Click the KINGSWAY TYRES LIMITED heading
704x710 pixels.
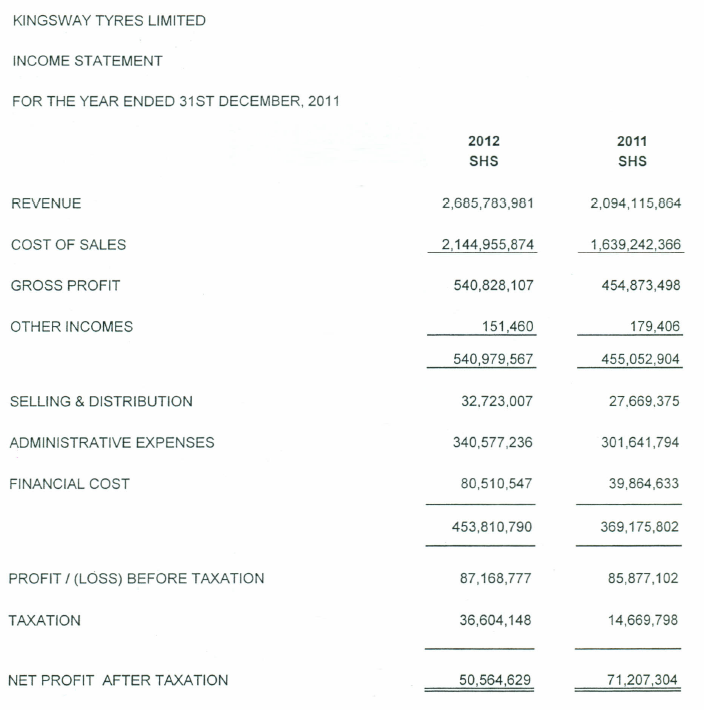coord(108,20)
